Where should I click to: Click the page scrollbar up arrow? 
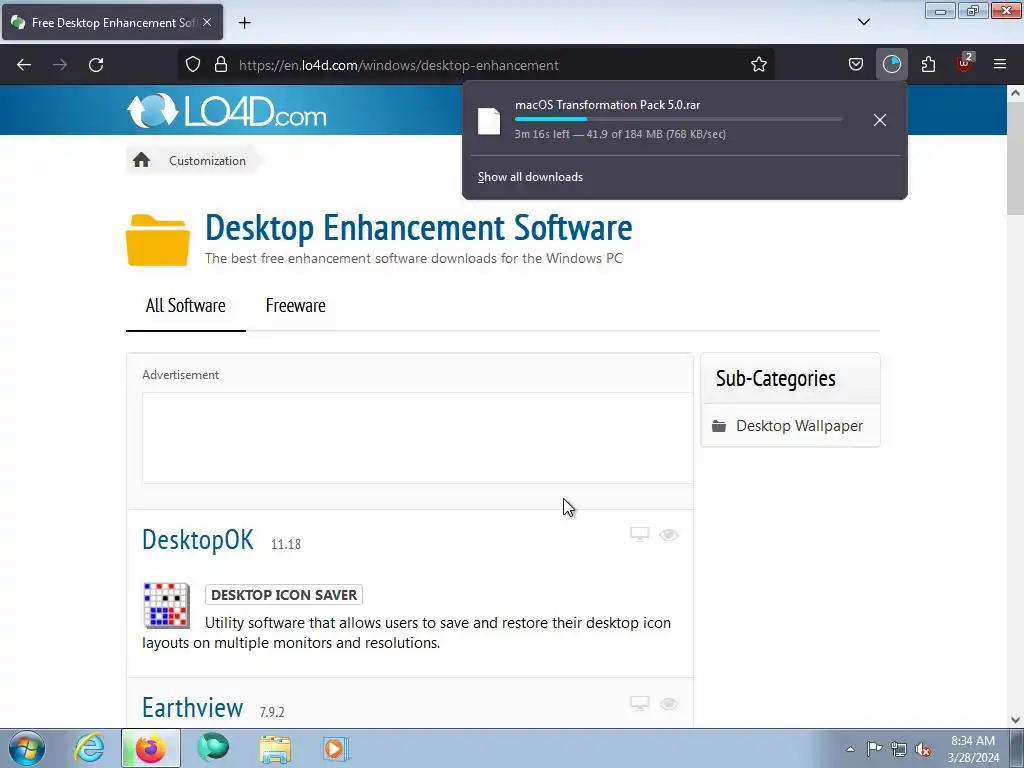(x=1015, y=93)
